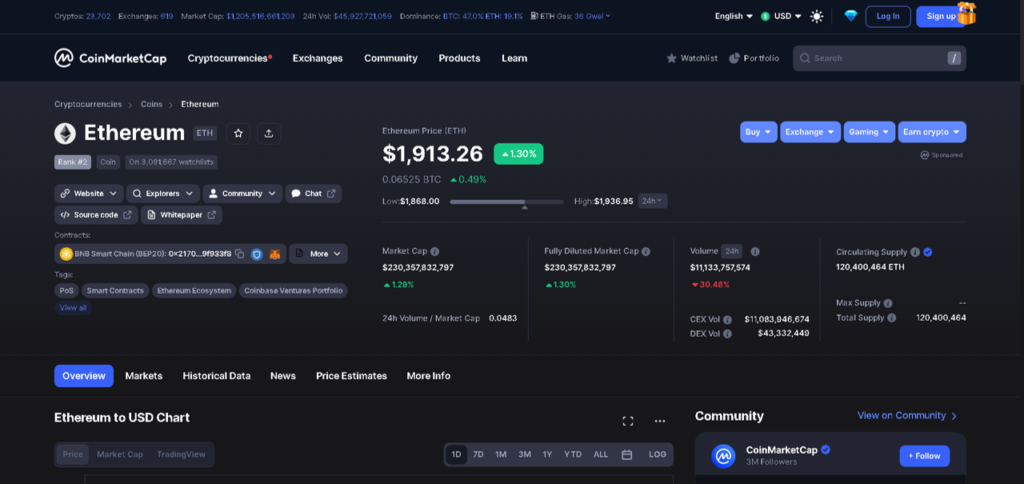Click the Sign up button

coord(941,16)
